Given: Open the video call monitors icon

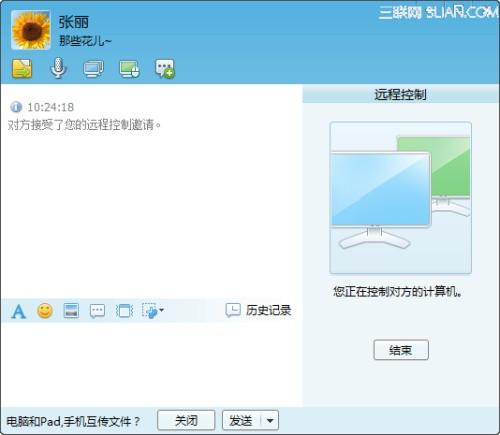Looking at the screenshot, I should pyautogui.click(x=93, y=69).
